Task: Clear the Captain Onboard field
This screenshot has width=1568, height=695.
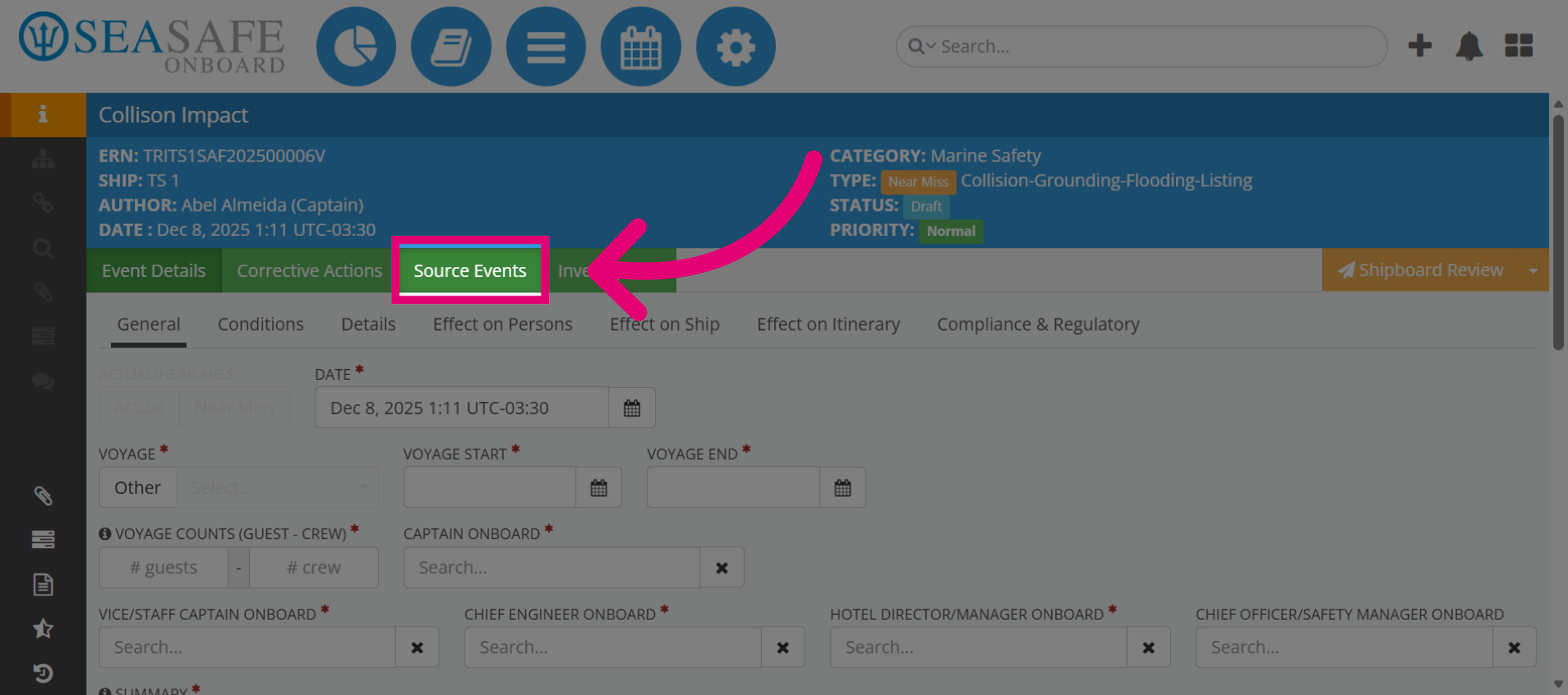Action: 722,568
